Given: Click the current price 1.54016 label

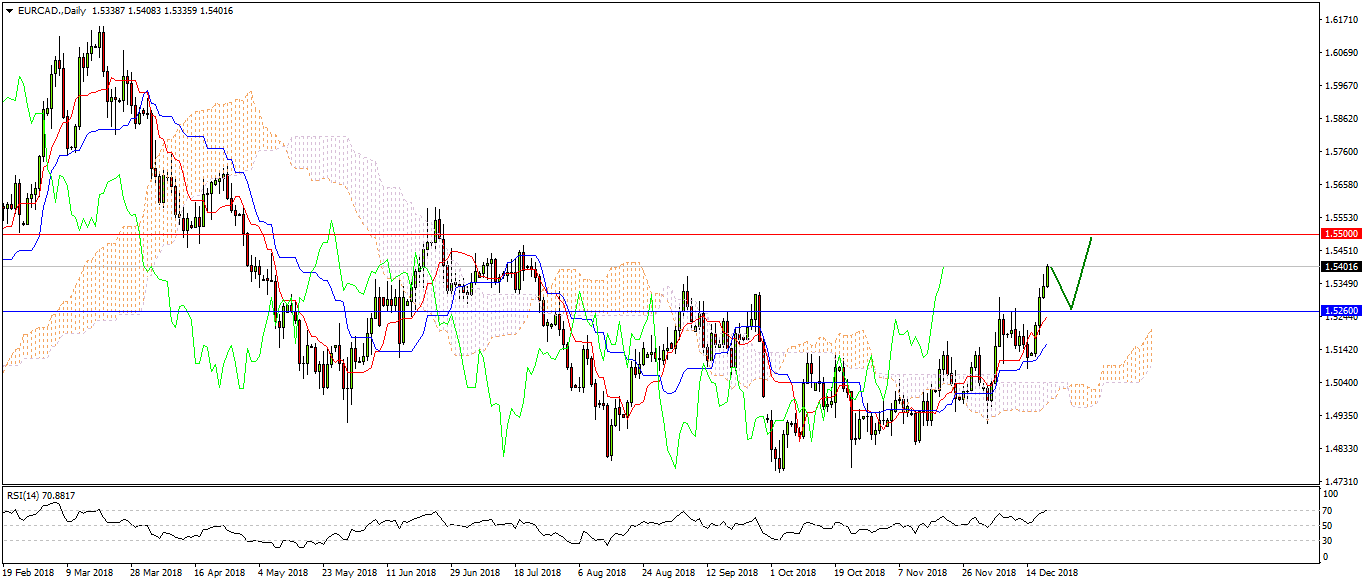Looking at the screenshot, I should point(1339,266).
